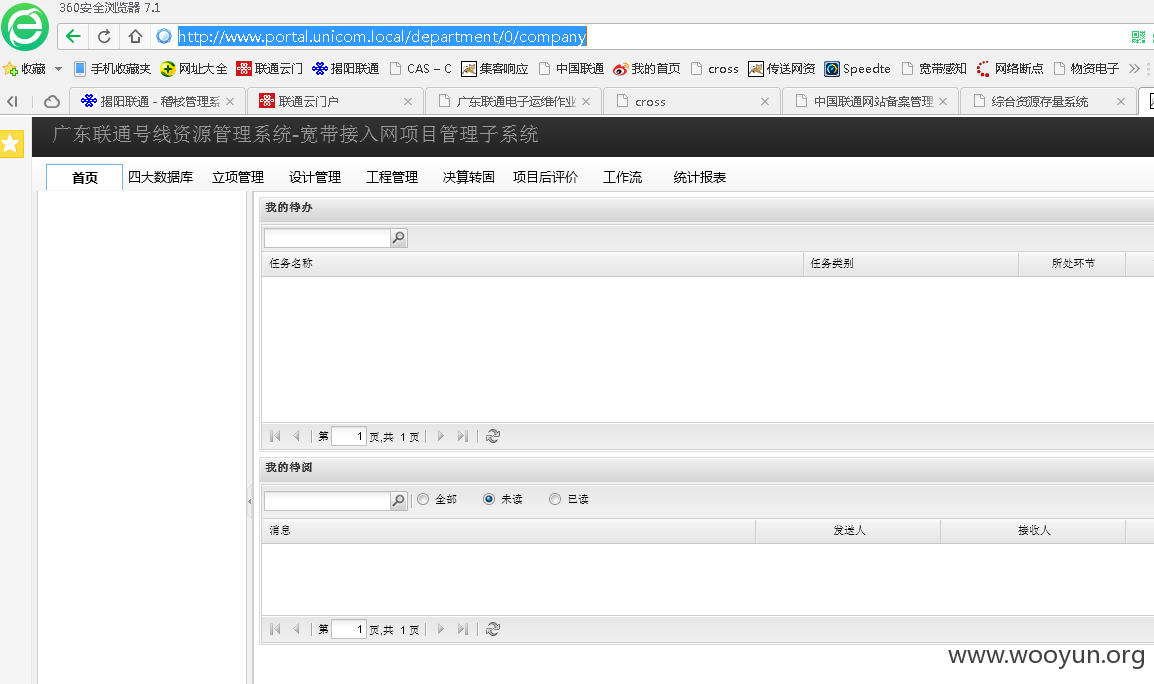Close the cross tab

tap(765, 102)
